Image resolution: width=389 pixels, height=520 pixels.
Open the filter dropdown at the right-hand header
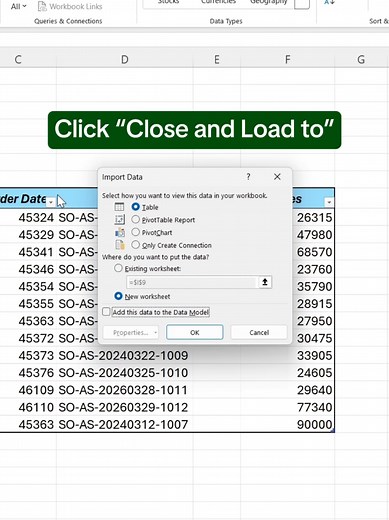pos(329,202)
